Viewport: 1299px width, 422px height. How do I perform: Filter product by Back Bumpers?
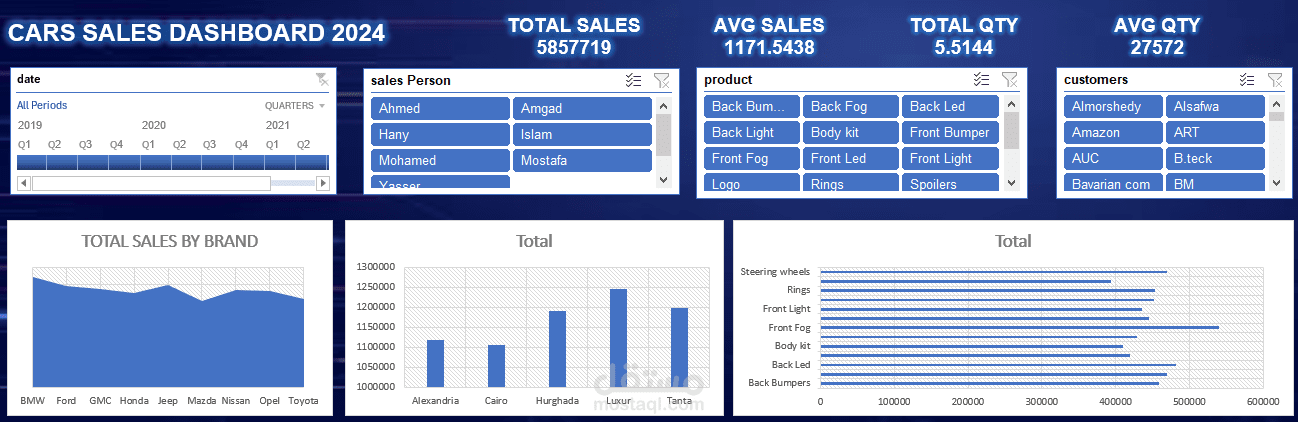click(x=752, y=106)
